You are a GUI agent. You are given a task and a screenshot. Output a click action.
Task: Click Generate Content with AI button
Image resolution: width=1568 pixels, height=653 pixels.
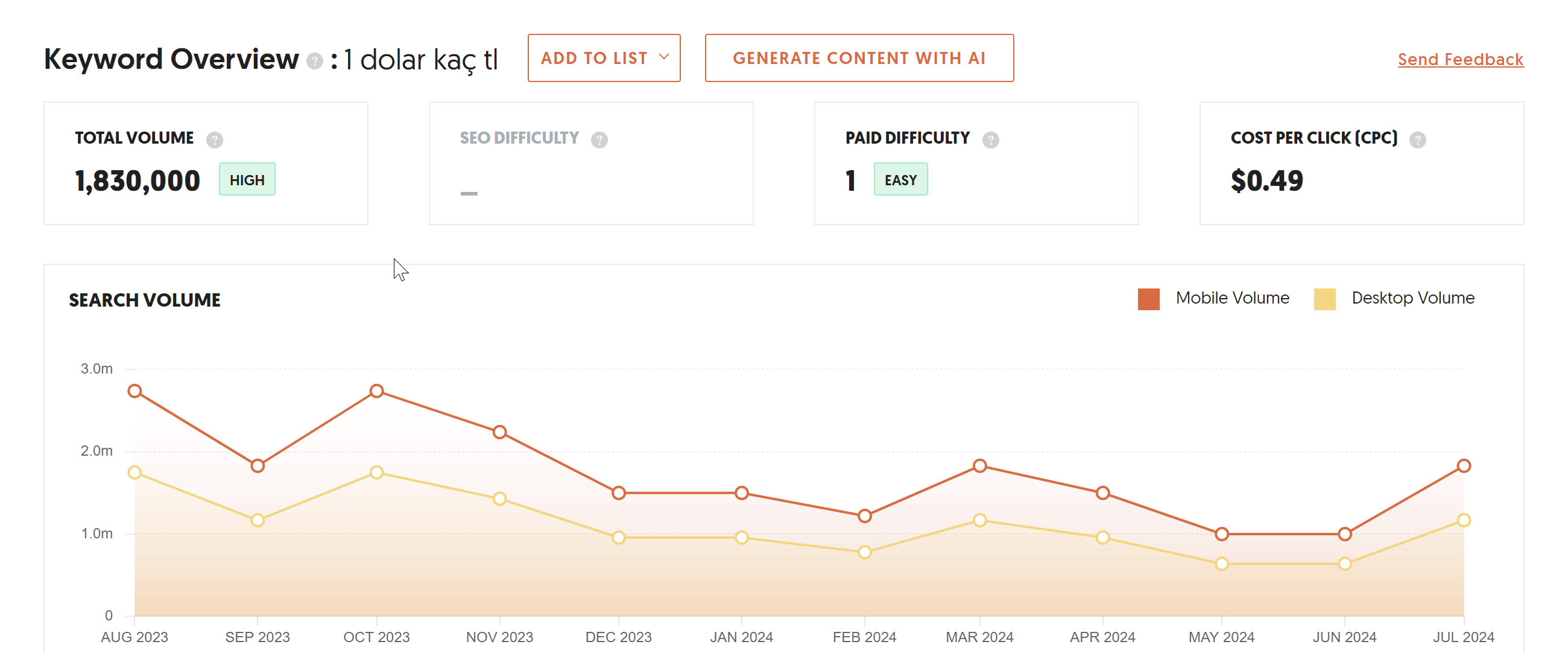tap(859, 58)
